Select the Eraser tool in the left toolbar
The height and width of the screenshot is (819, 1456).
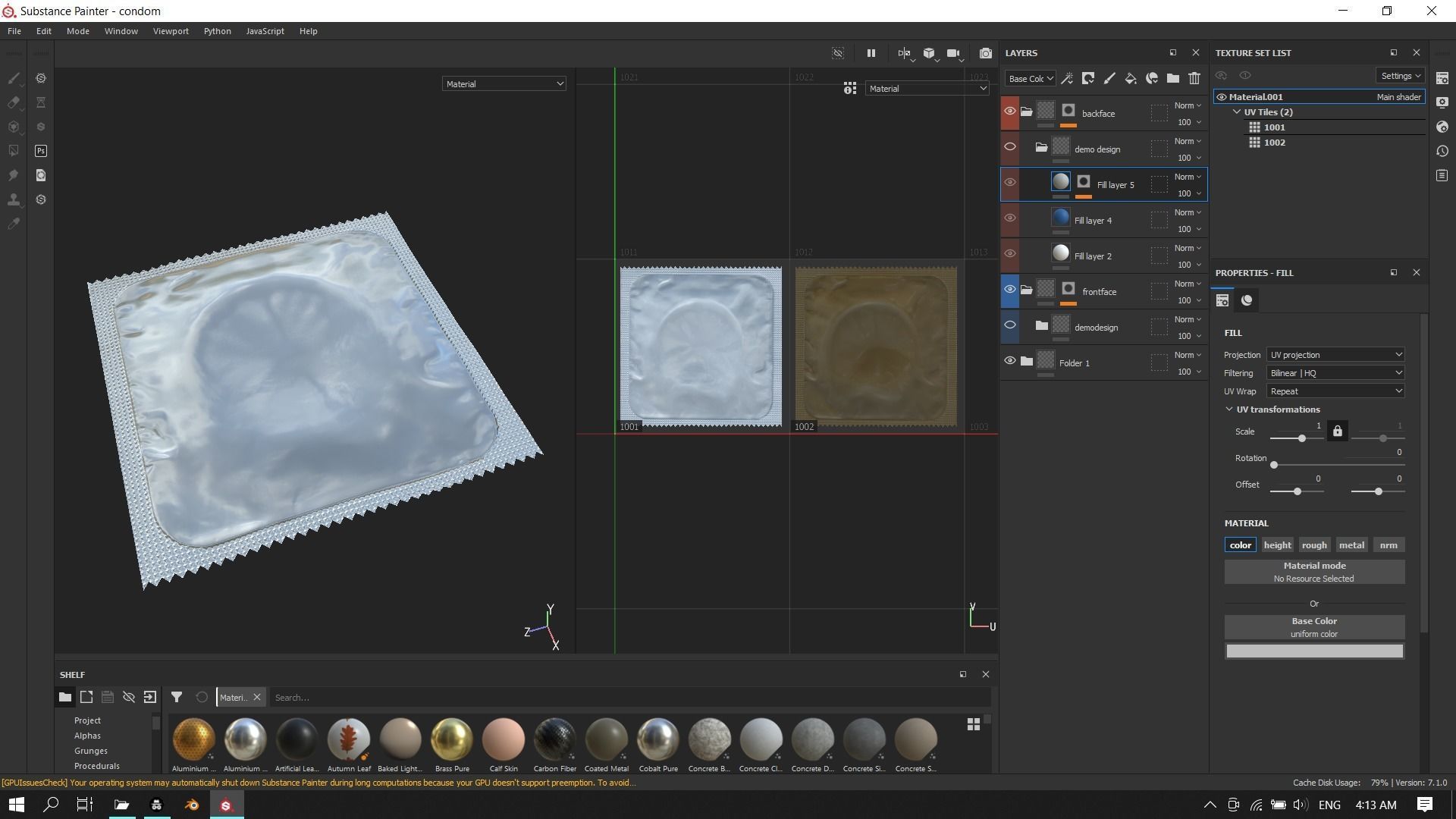pos(14,102)
